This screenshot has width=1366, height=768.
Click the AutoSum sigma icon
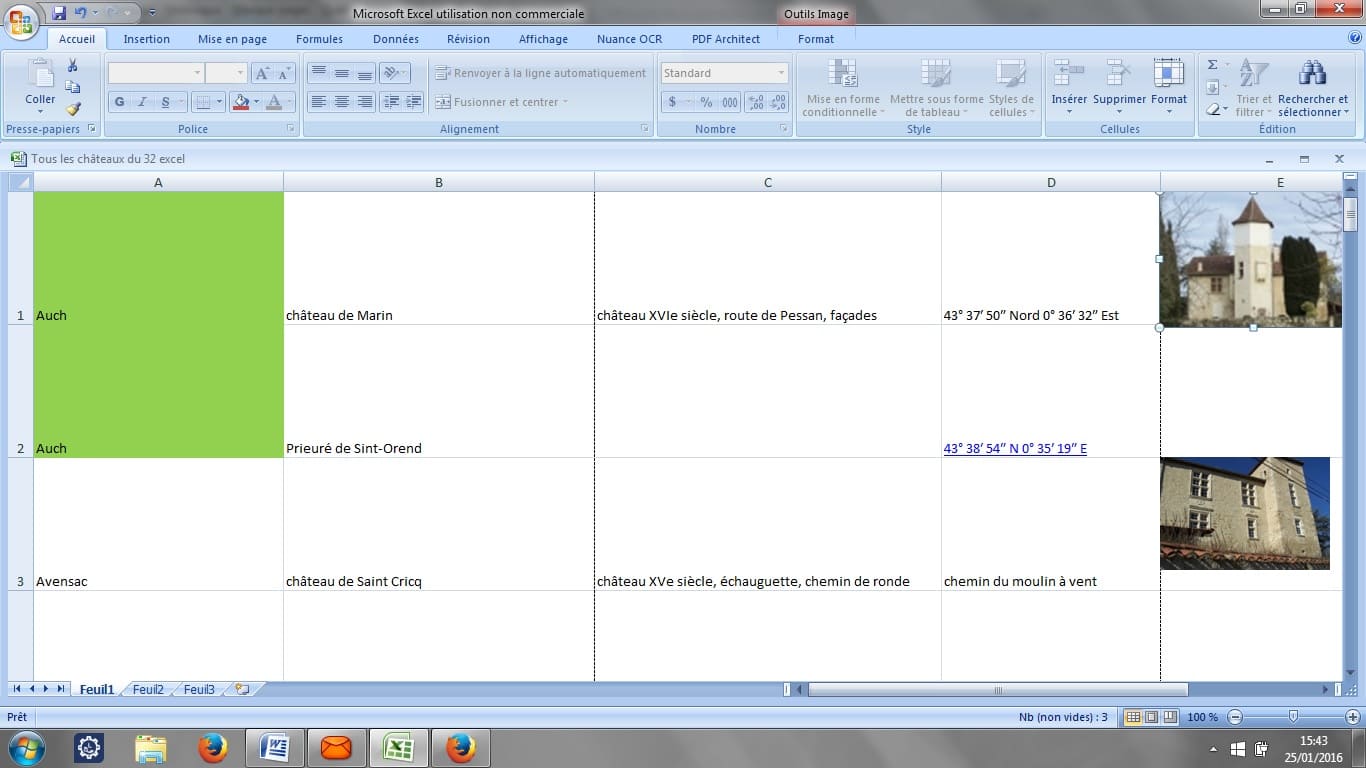[x=1212, y=65]
